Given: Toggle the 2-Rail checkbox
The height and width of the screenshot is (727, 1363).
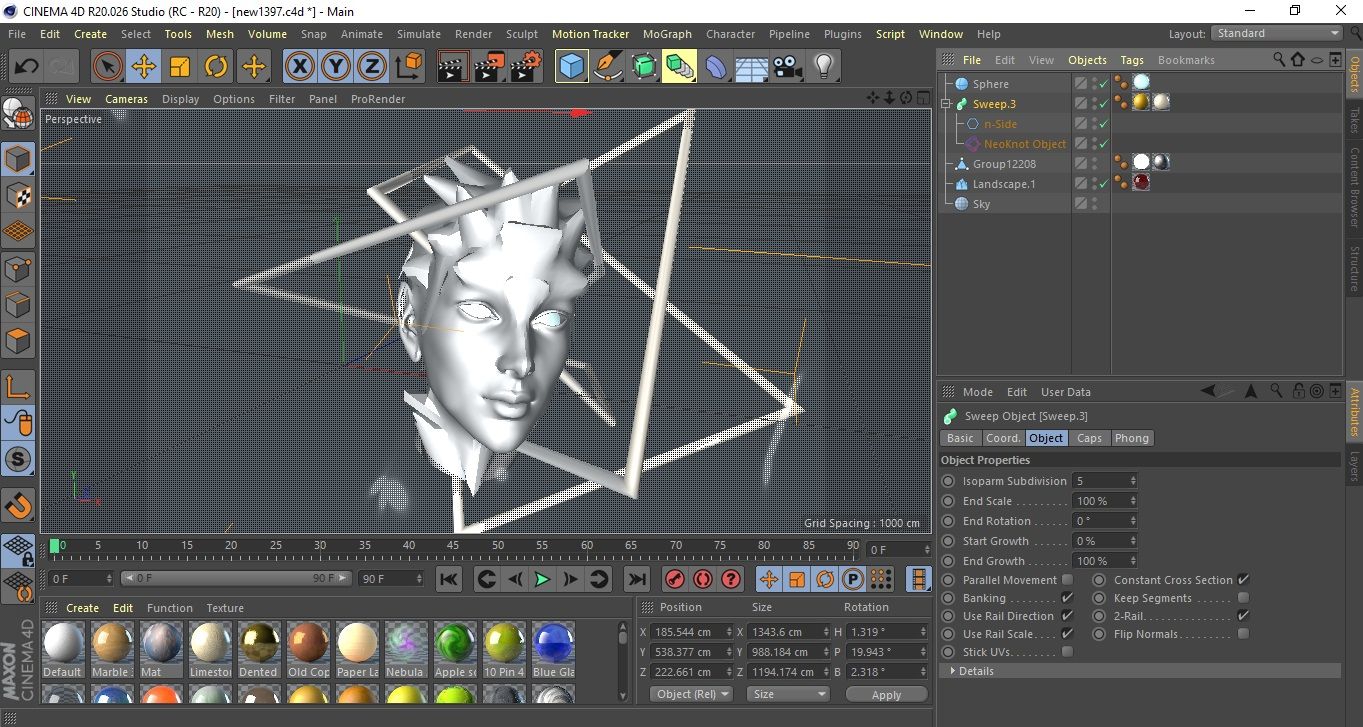Looking at the screenshot, I should pyautogui.click(x=1243, y=616).
